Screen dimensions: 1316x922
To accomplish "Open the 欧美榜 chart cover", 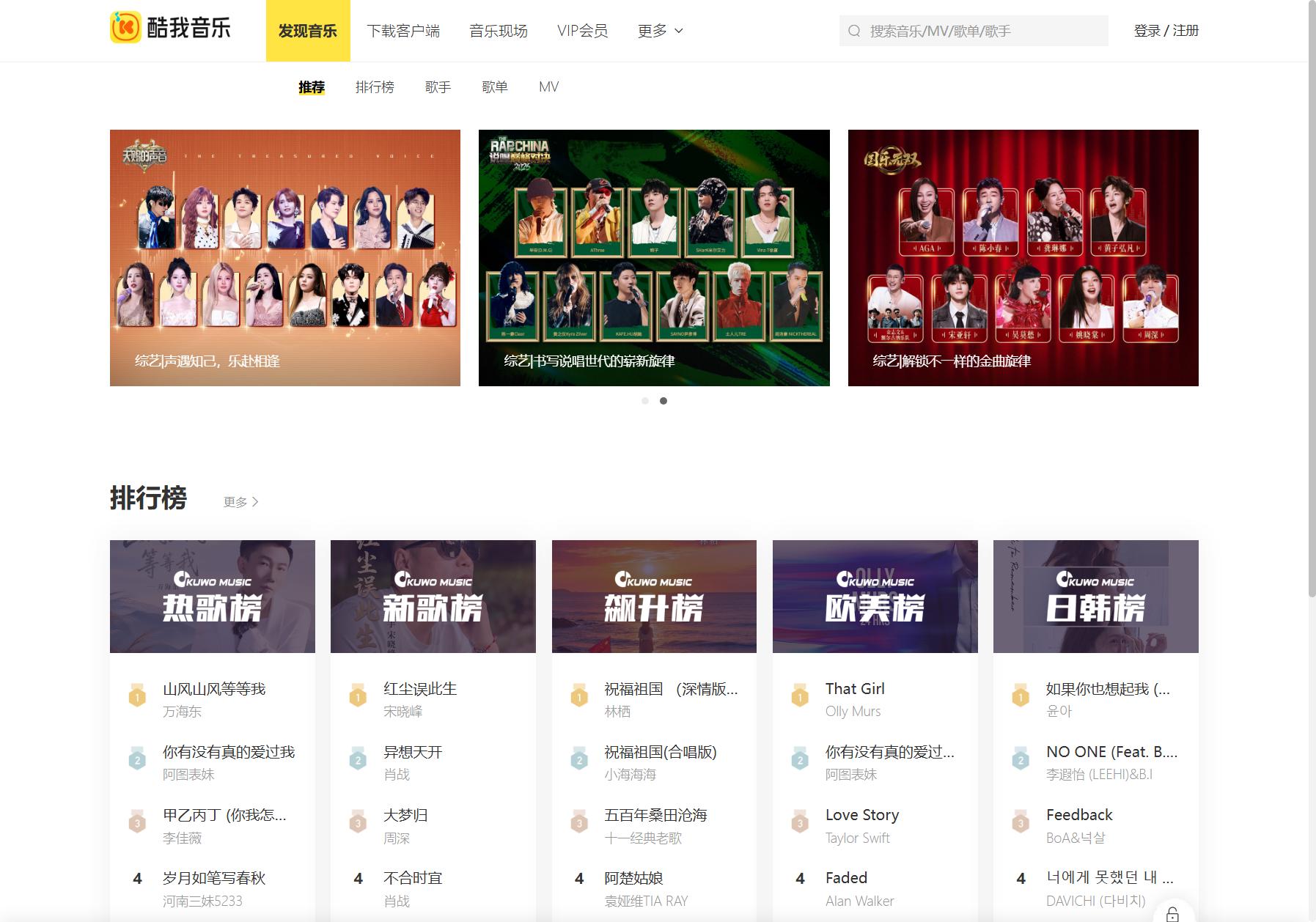I will click(x=875, y=597).
